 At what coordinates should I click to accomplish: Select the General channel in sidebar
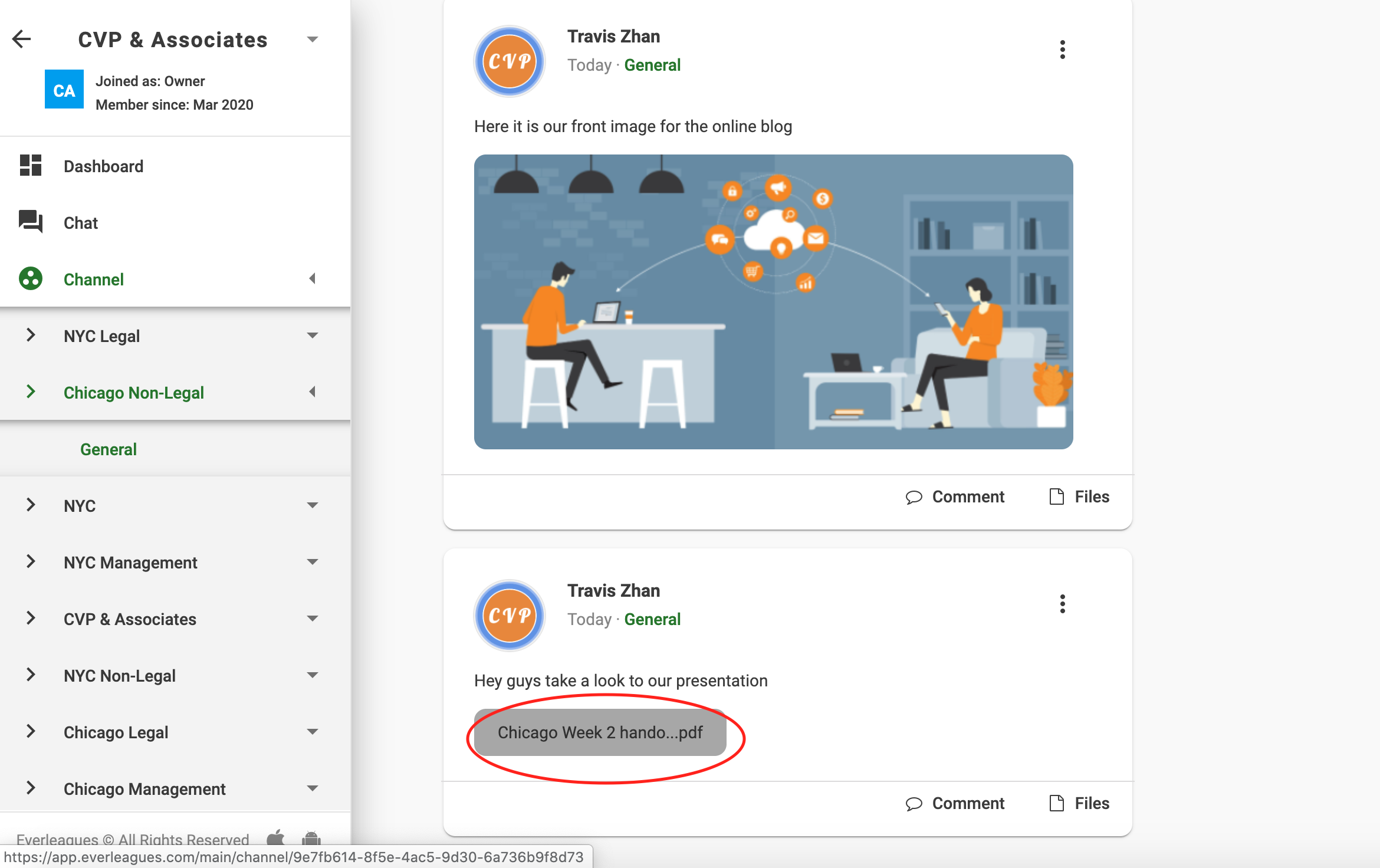pos(109,449)
